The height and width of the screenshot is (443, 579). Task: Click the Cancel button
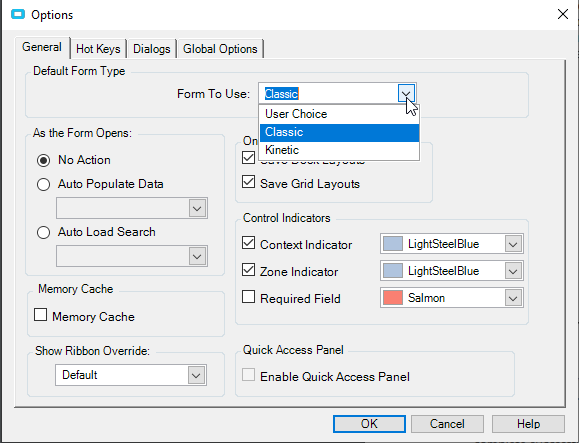pyautogui.click(x=447, y=424)
